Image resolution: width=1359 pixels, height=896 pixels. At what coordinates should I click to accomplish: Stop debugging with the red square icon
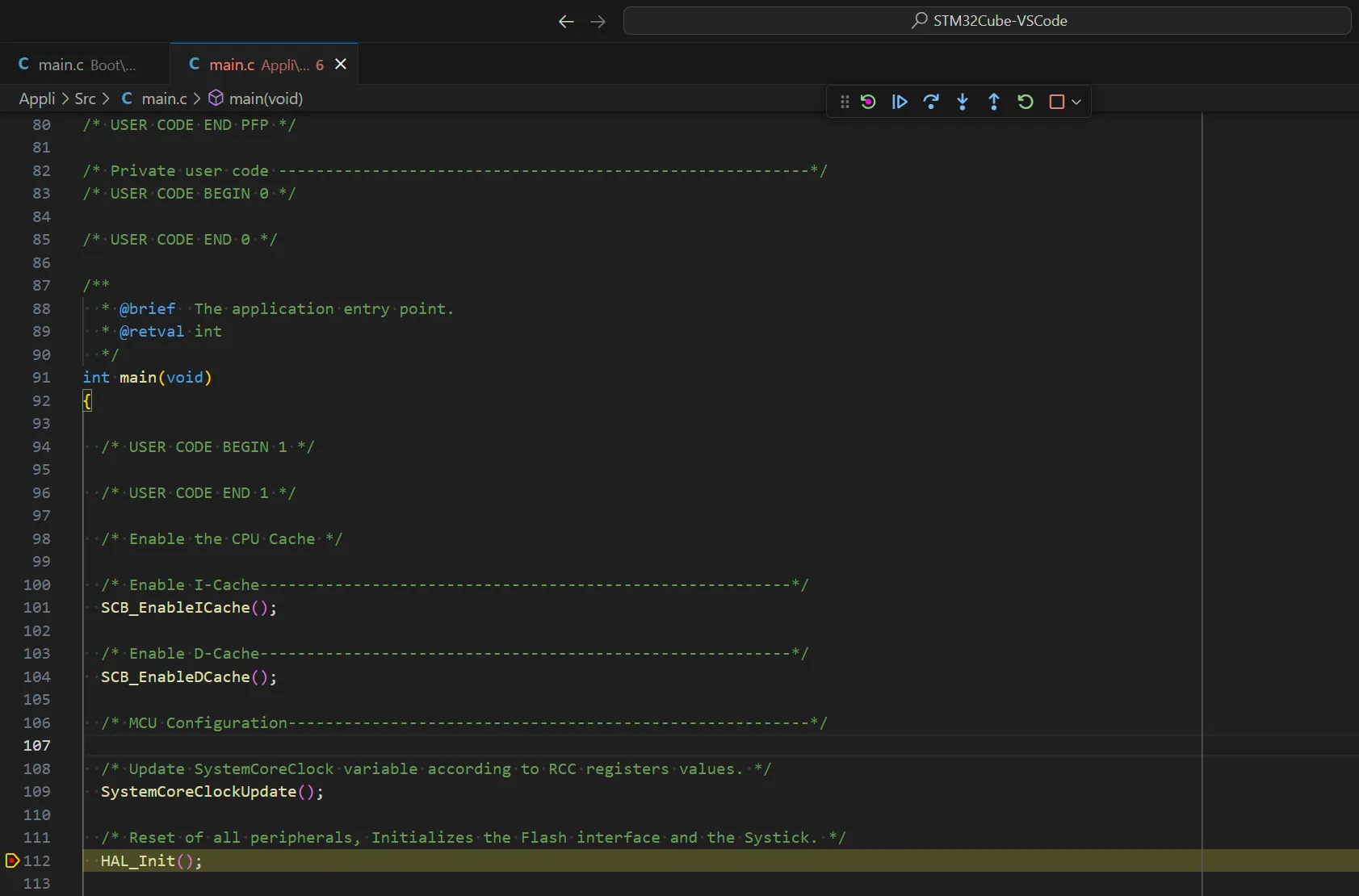pyautogui.click(x=1057, y=102)
